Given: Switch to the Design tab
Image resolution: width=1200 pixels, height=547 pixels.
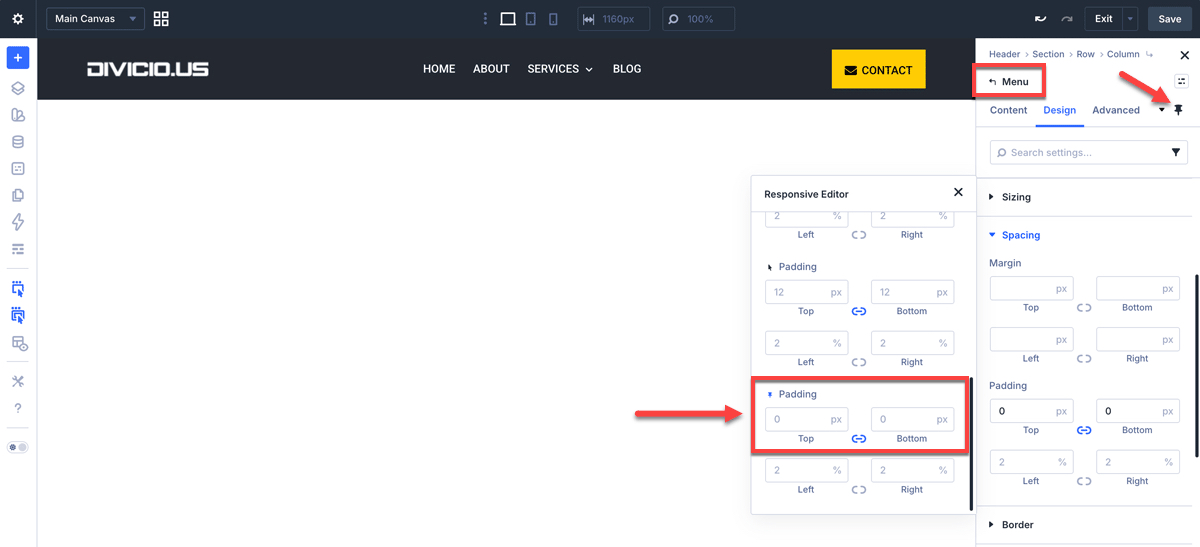Looking at the screenshot, I should tap(1060, 110).
